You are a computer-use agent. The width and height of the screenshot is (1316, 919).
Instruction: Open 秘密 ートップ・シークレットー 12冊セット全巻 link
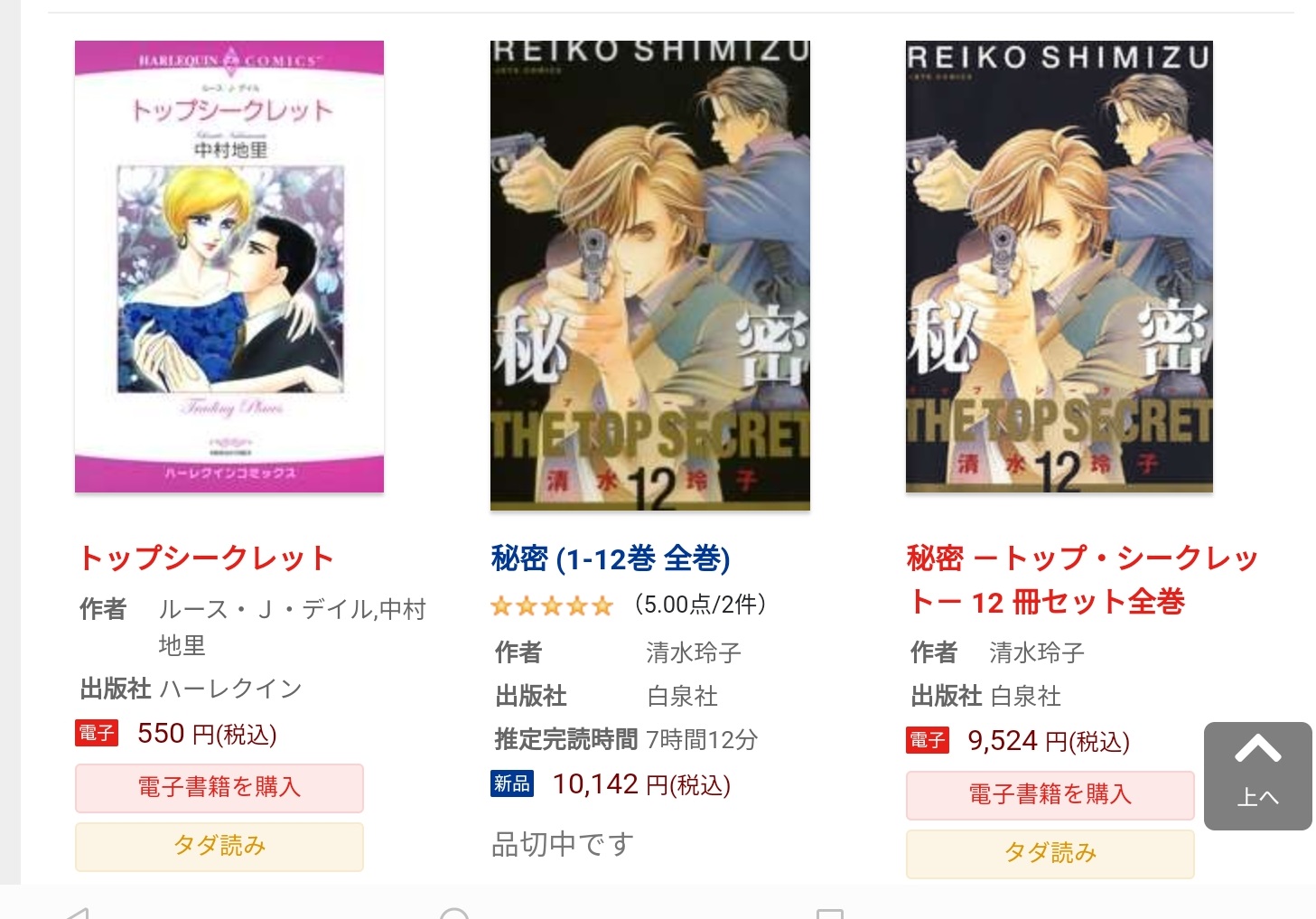click(x=1082, y=580)
